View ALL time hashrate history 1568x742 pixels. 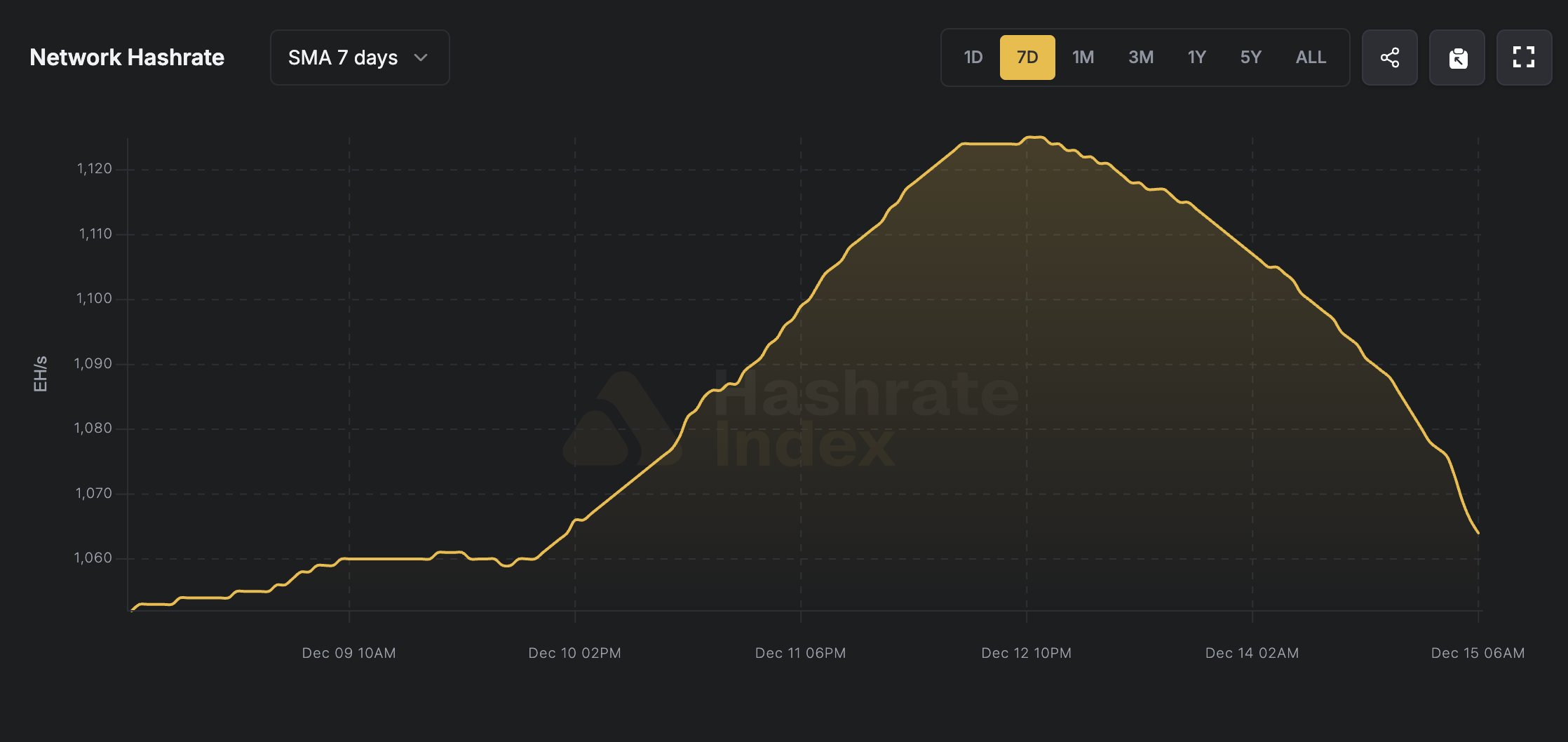1311,58
